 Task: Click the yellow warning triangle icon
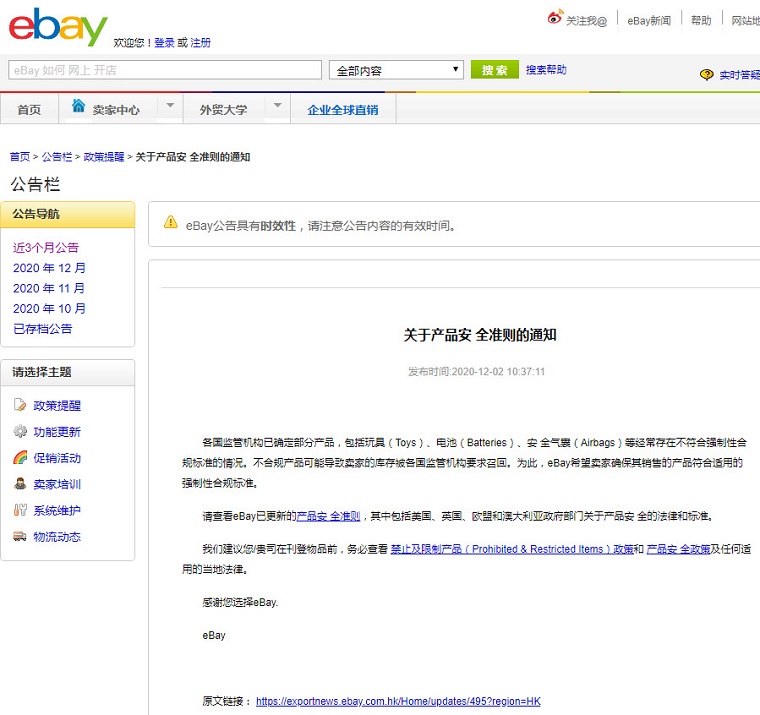(x=171, y=222)
